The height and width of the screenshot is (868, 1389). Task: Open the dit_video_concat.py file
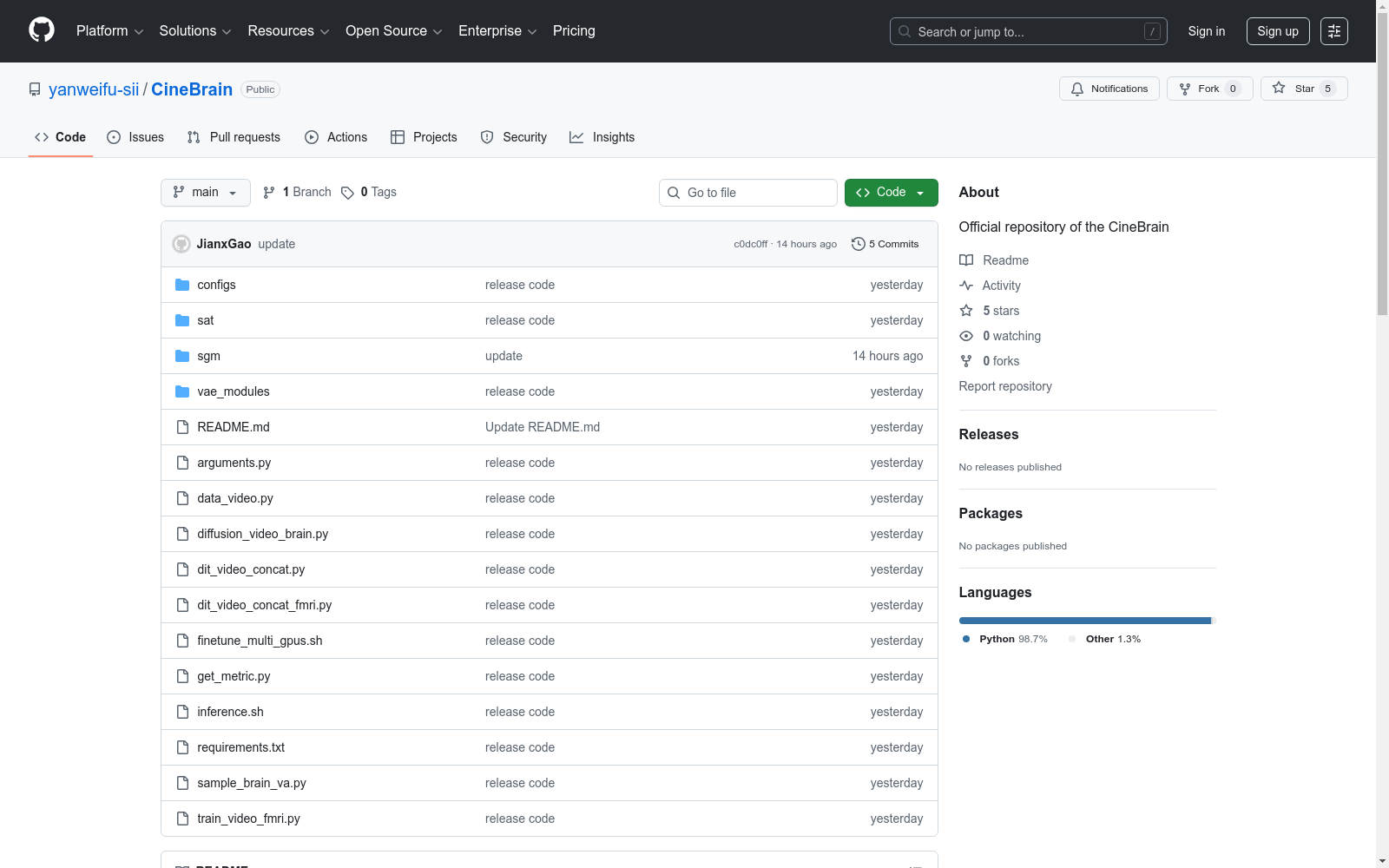(251, 569)
